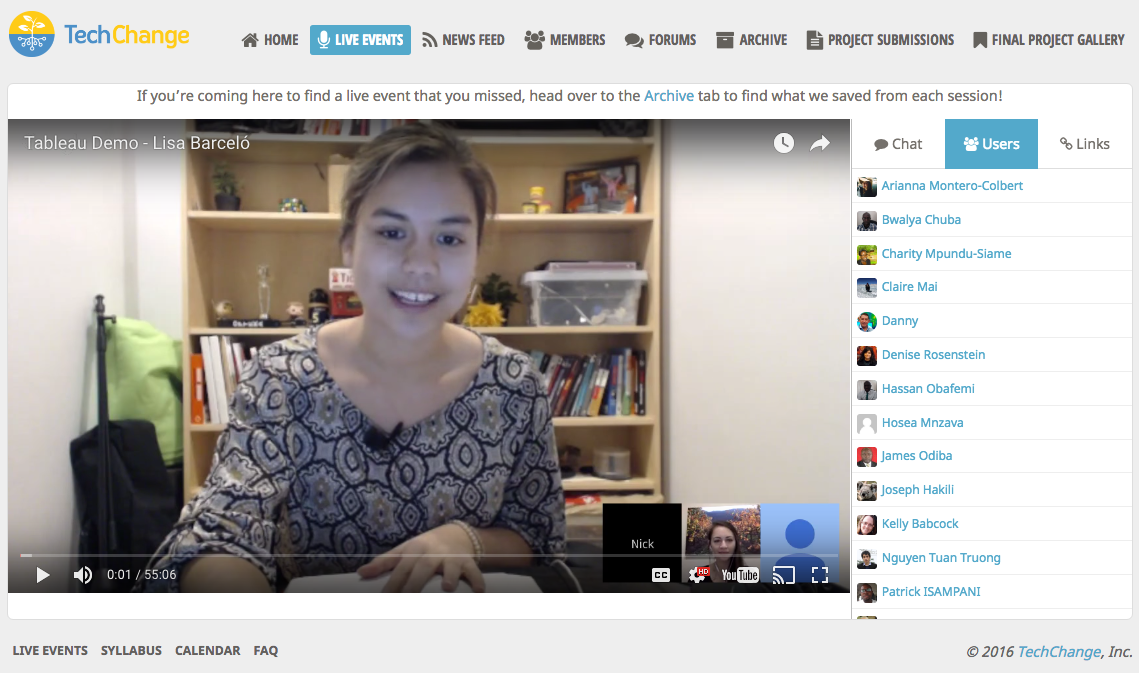This screenshot has width=1139, height=673.
Task: Open Project Submissions page
Action: click(x=880, y=40)
